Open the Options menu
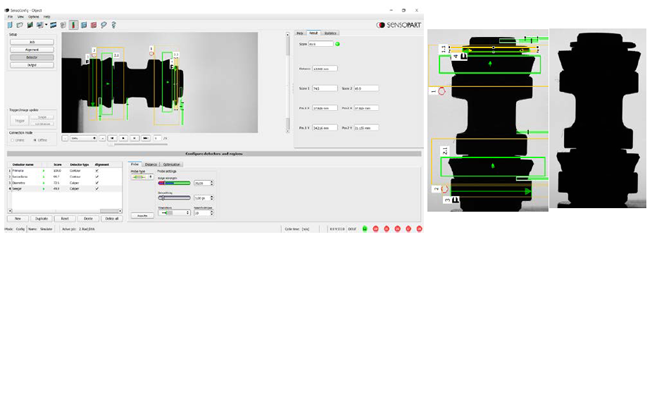This screenshot has width=650, height=400. point(34,17)
